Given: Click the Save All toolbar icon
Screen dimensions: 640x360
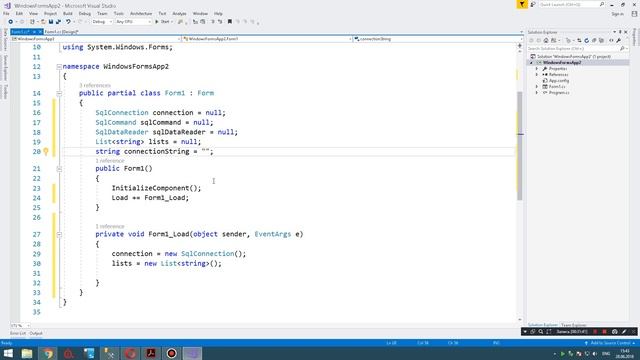Looking at the screenshot, I should (58, 22).
